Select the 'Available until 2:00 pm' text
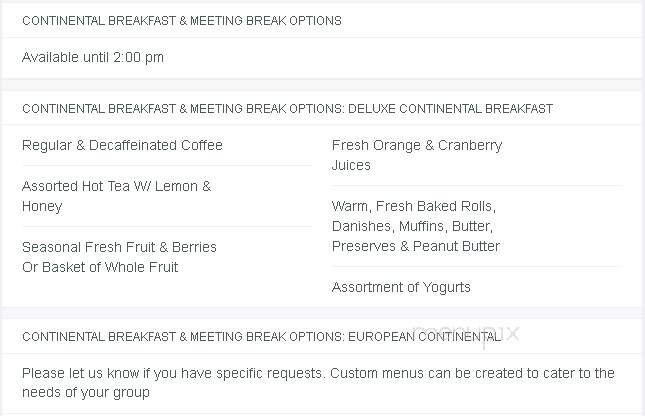The width and height of the screenshot is (645, 416). click(x=93, y=57)
